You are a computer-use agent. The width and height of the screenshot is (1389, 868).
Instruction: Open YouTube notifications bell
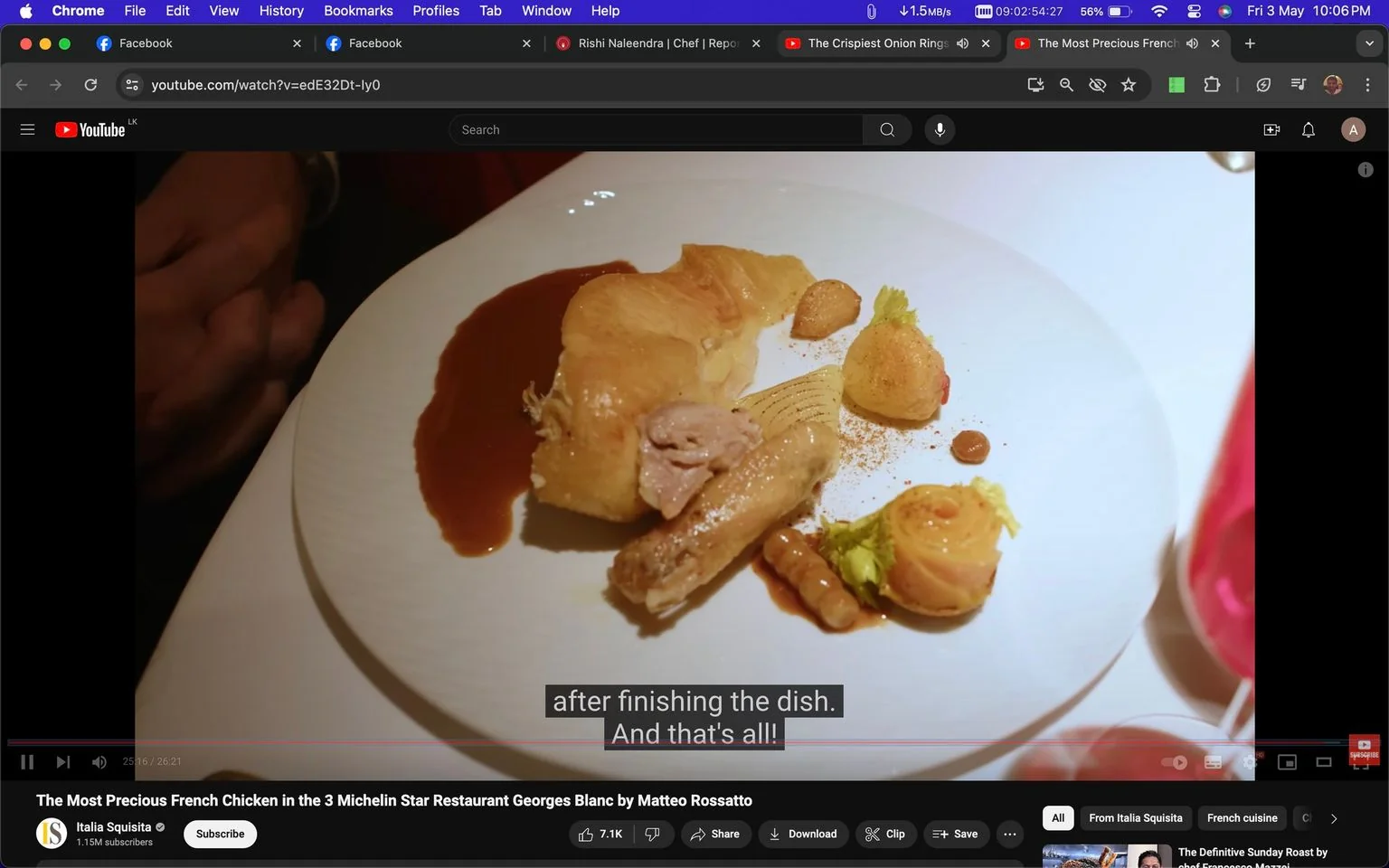tap(1309, 129)
